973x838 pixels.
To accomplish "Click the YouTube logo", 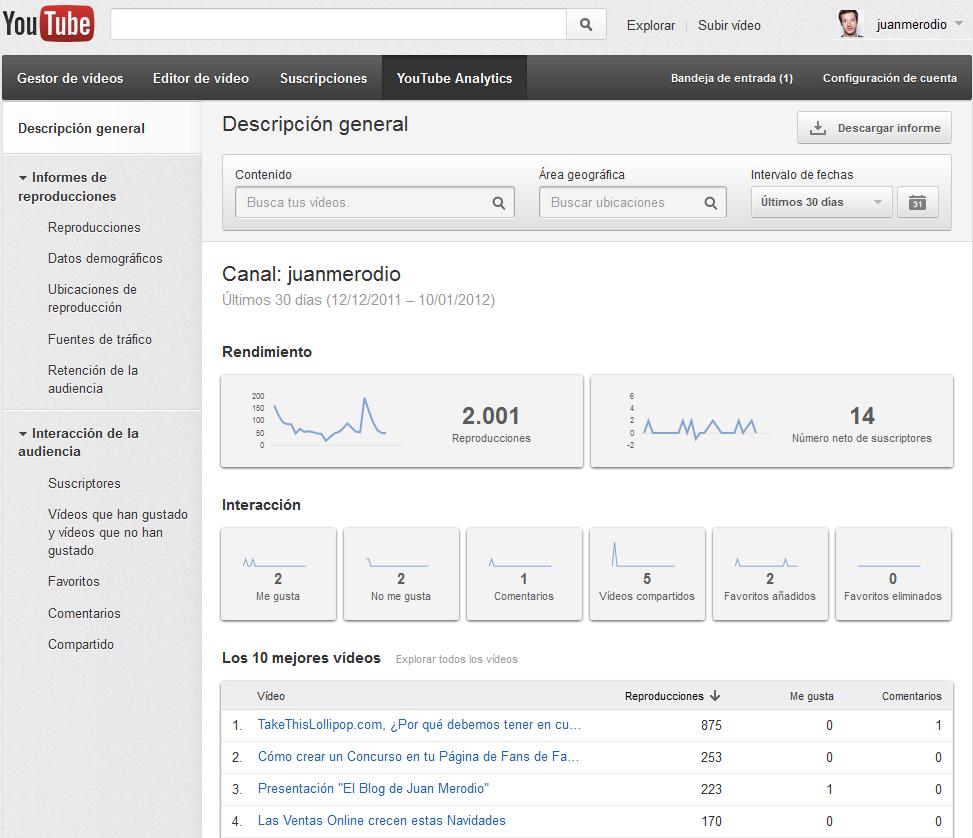I will point(48,24).
